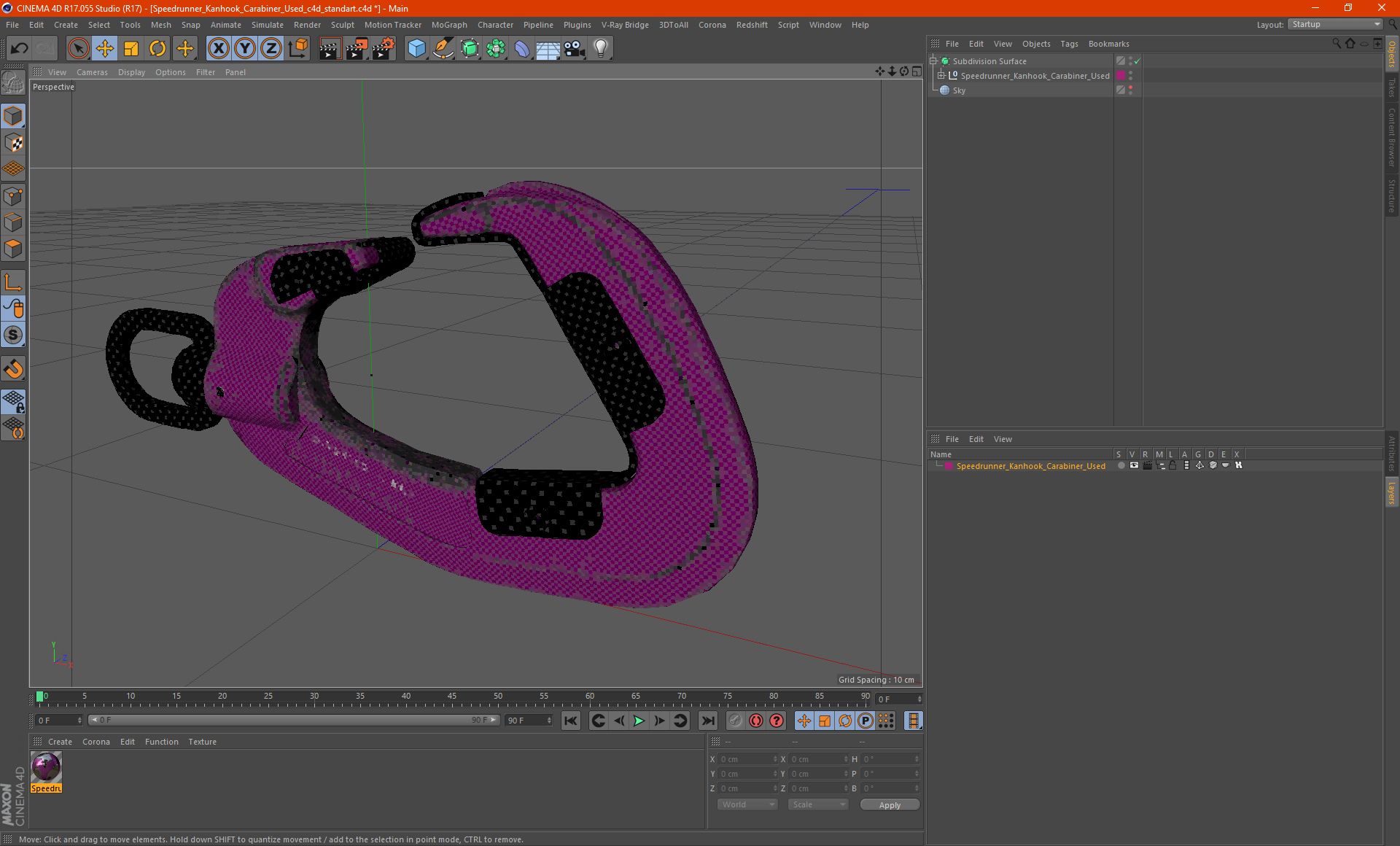Open the Scale mode dropdown
Screen dimensions: 1400x846
[x=818, y=804]
